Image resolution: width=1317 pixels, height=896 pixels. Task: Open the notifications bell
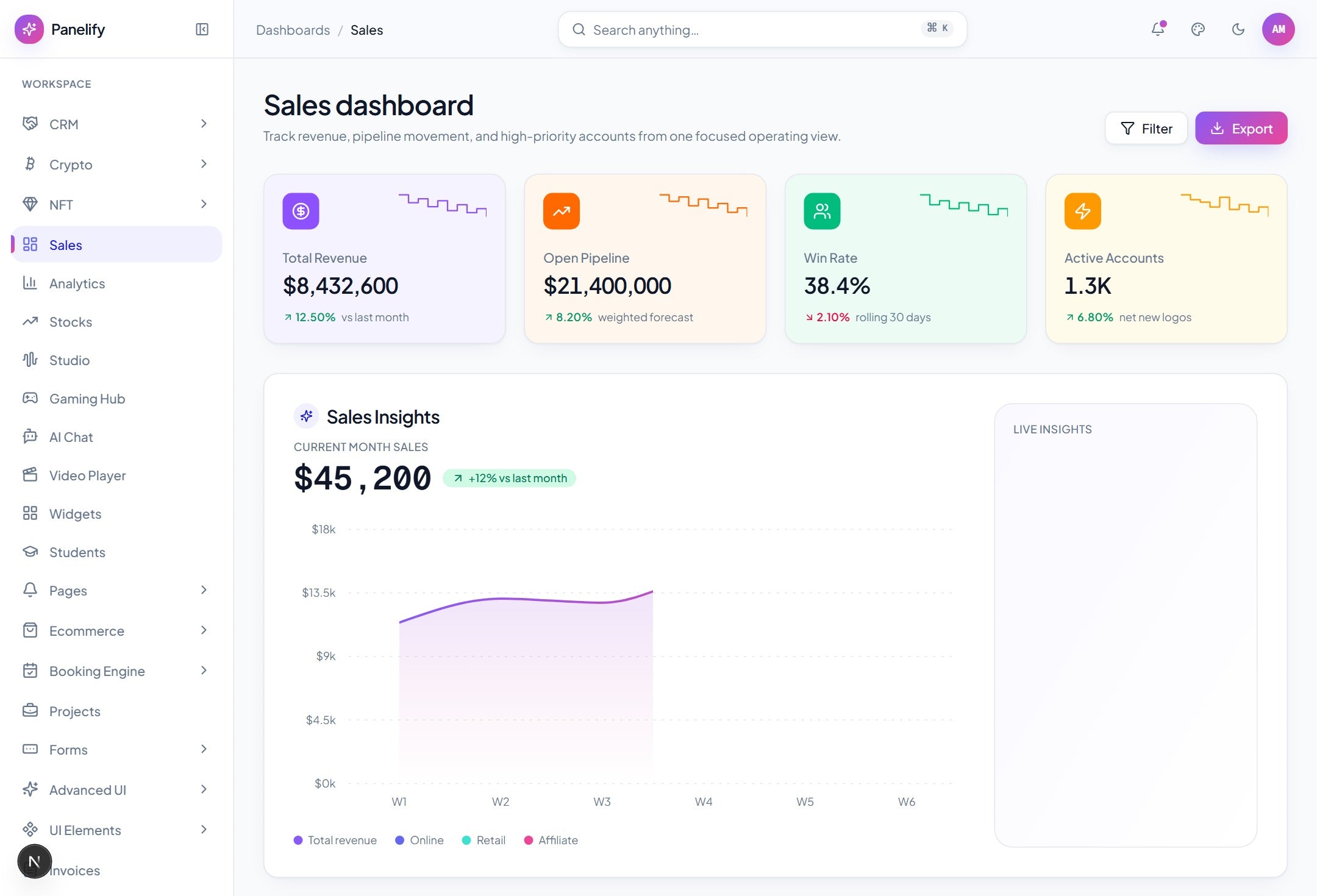(x=1158, y=29)
